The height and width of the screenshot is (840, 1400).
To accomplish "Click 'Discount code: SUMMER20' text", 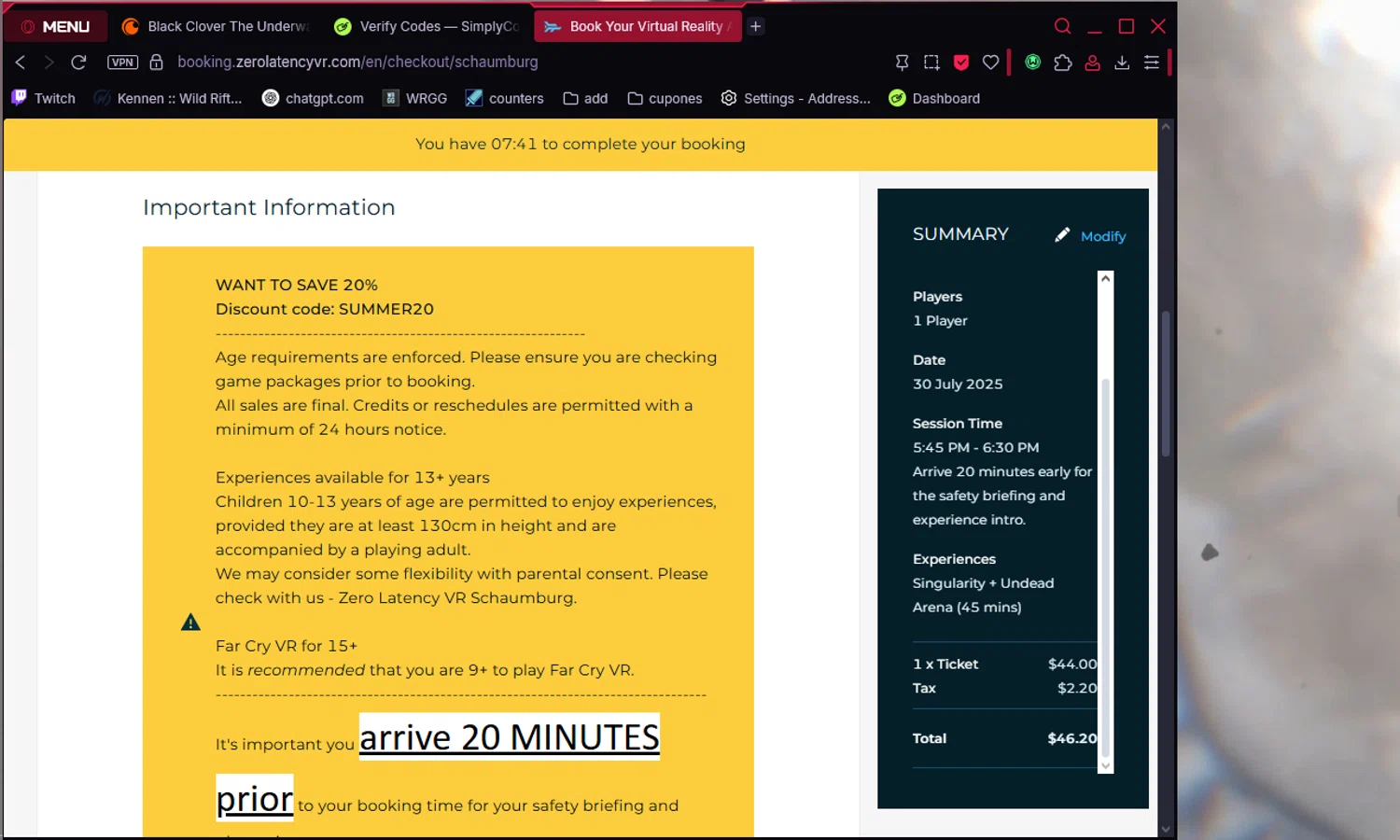I will click(x=325, y=309).
